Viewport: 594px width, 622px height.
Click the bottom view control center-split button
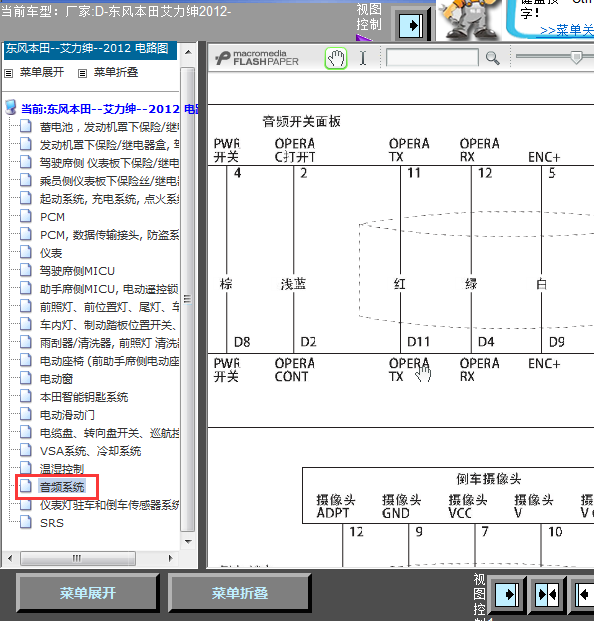click(547, 594)
